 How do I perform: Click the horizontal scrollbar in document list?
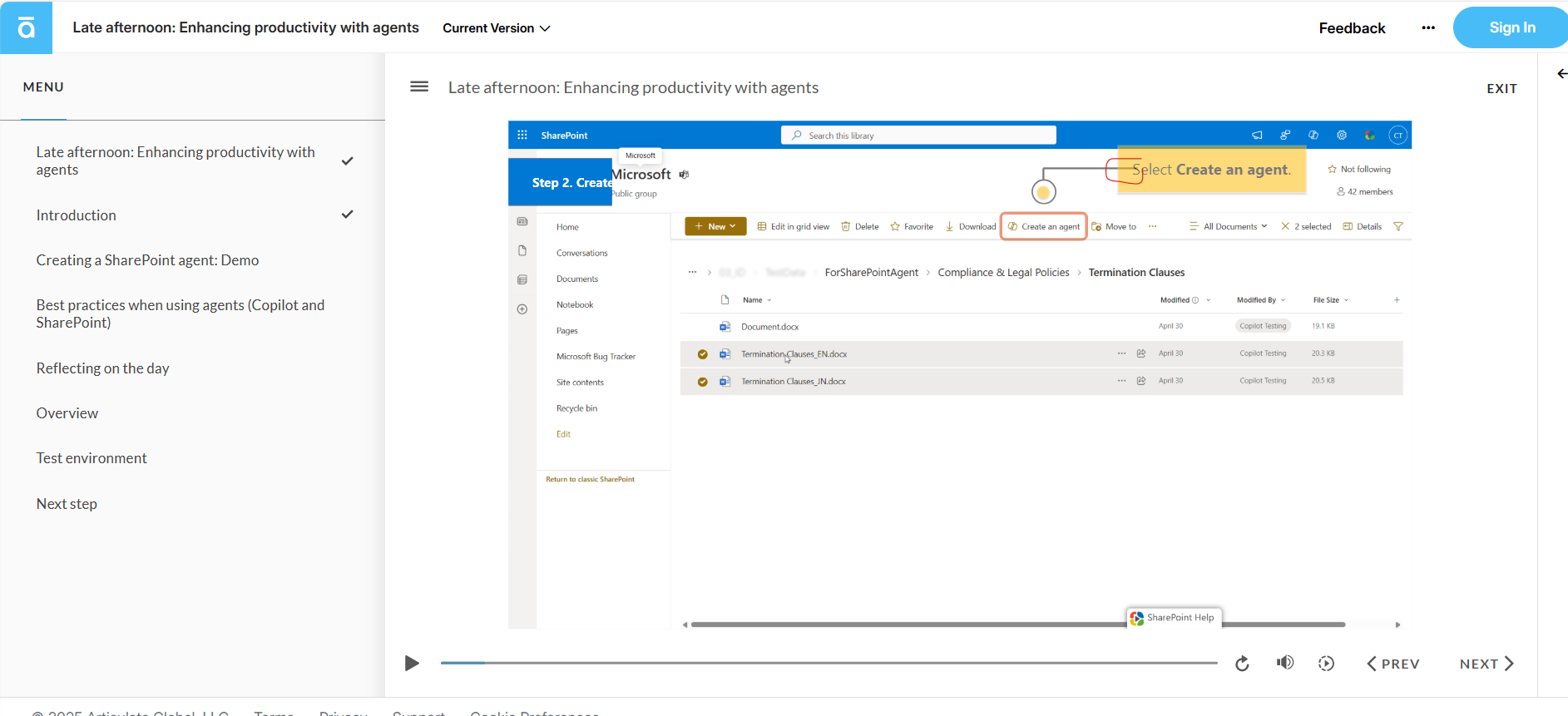(x=1017, y=625)
